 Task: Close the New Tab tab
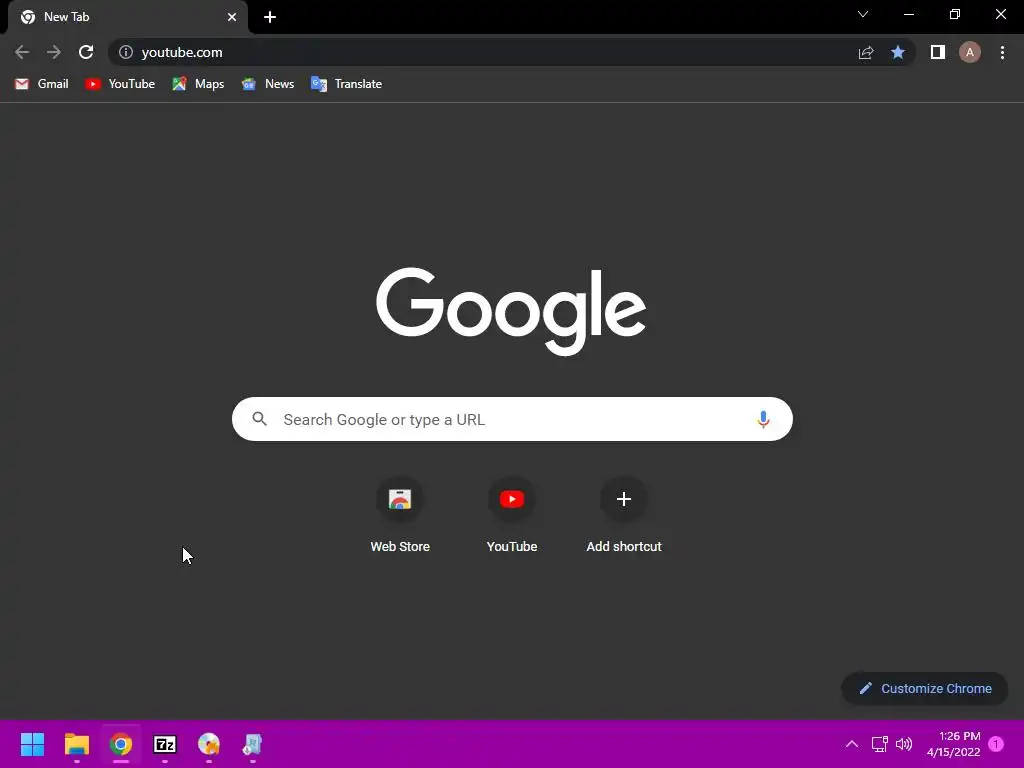pyautogui.click(x=232, y=17)
